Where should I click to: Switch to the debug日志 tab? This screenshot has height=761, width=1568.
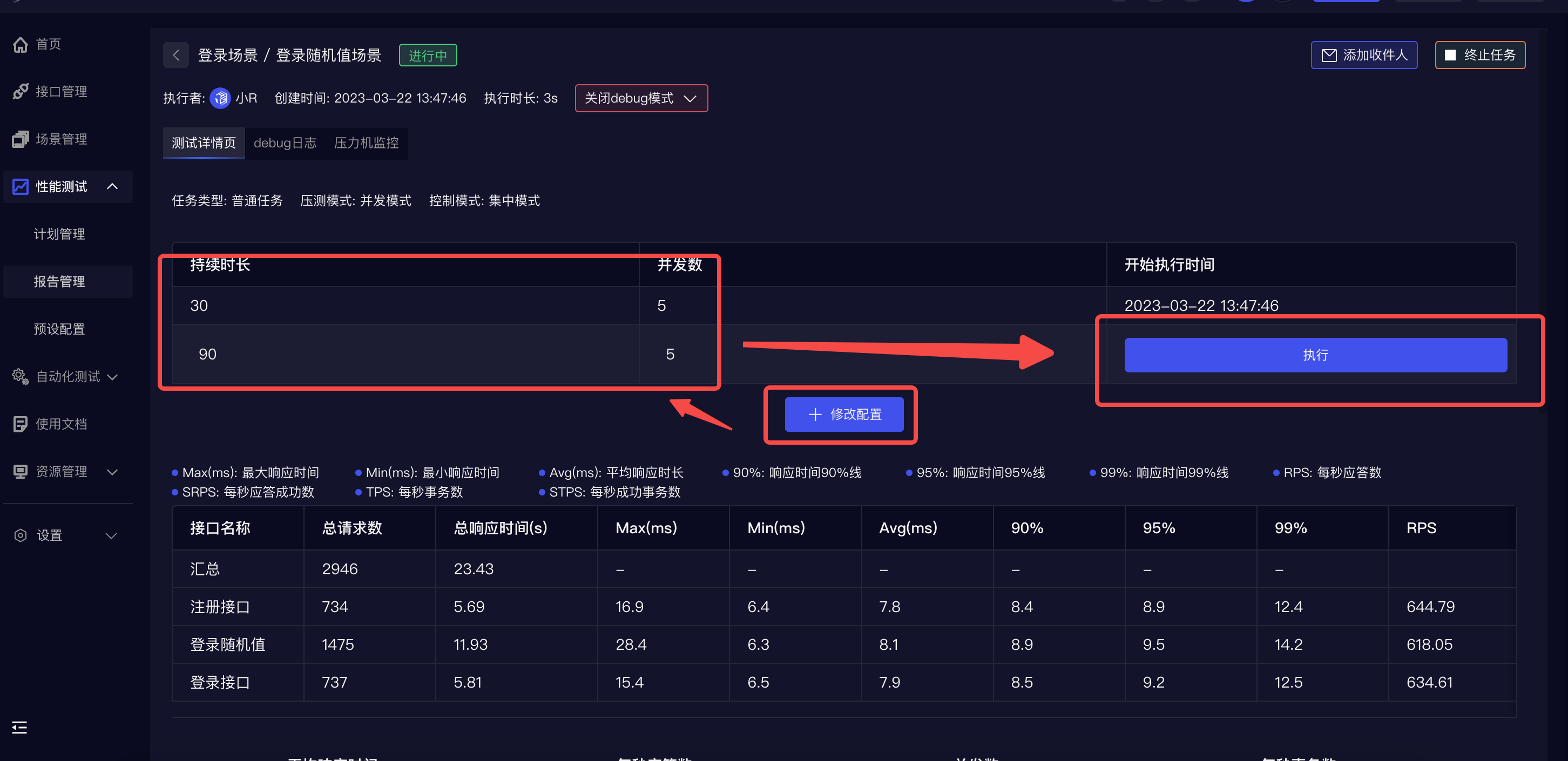point(285,143)
